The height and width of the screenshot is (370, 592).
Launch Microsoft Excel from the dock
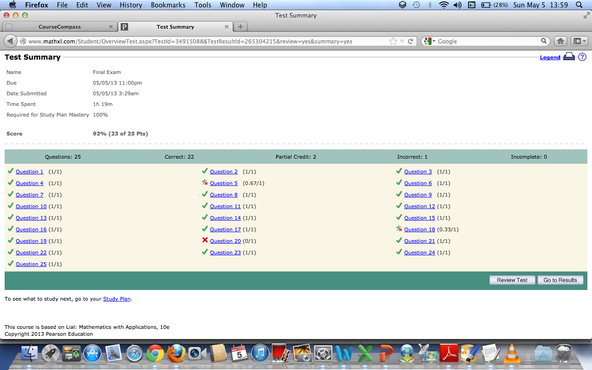point(365,353)
